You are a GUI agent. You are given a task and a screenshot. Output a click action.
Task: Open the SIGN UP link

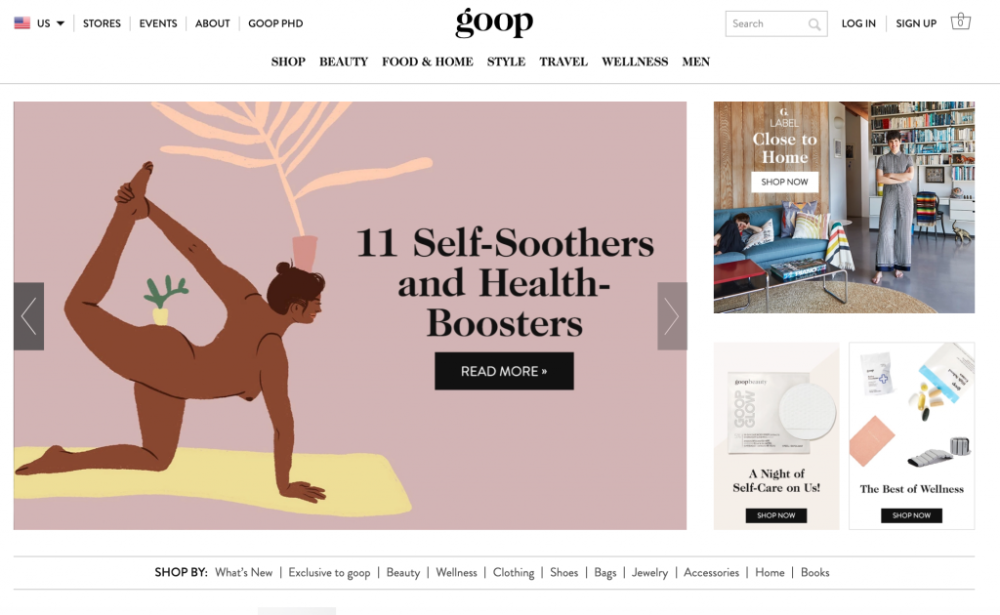tap(916, 24)
